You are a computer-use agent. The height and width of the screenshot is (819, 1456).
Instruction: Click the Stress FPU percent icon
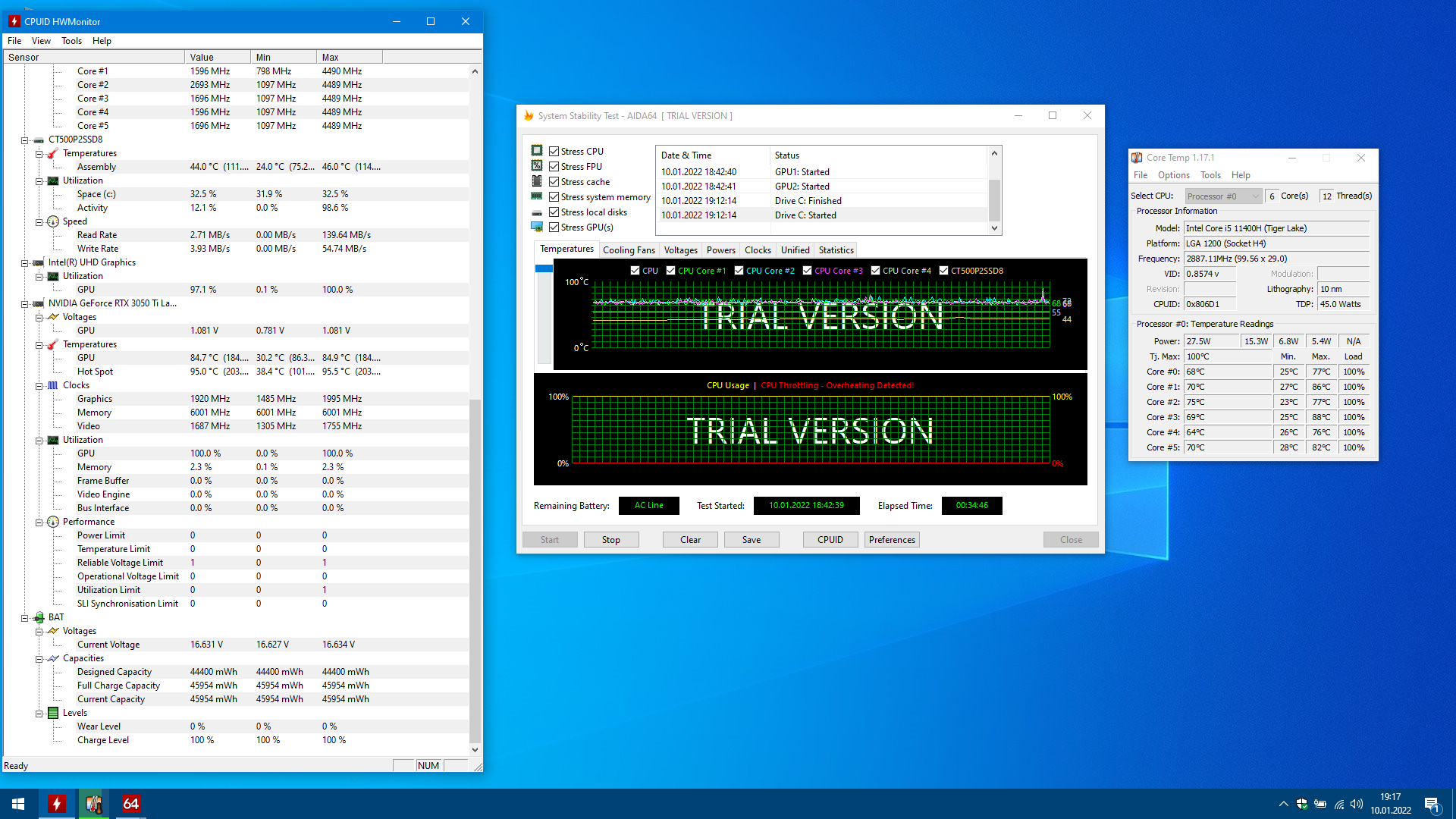click(537, 165)
